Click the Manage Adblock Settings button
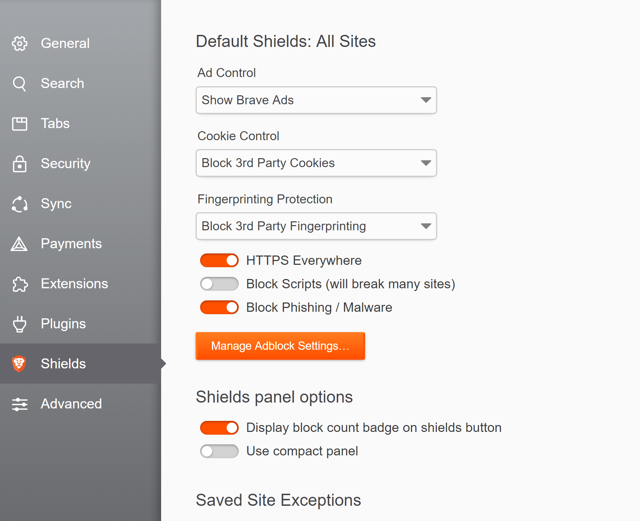Viewport: 640px width, 521px height. 280,346
